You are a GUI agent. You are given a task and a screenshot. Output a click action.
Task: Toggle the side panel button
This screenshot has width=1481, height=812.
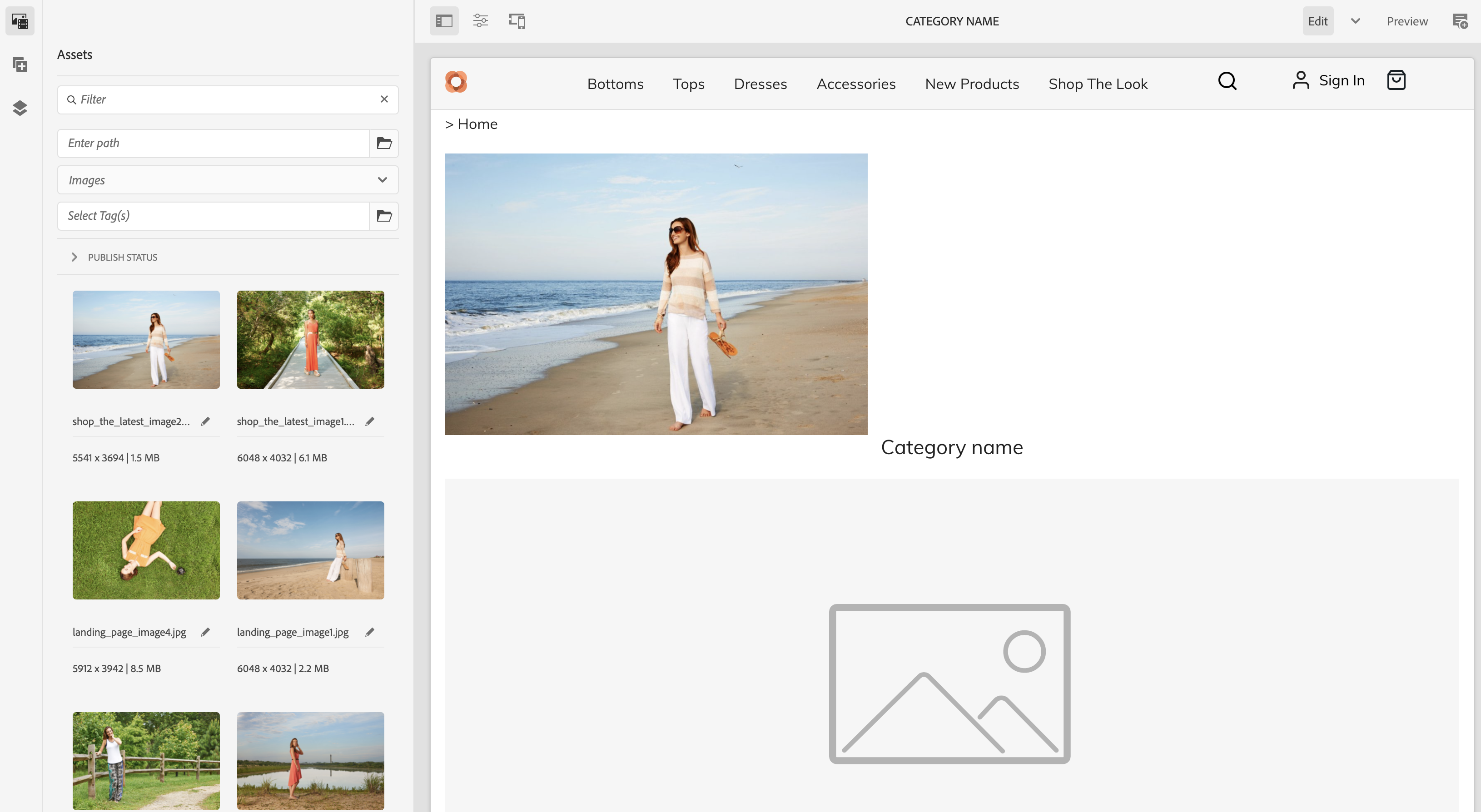pos(444,21)
